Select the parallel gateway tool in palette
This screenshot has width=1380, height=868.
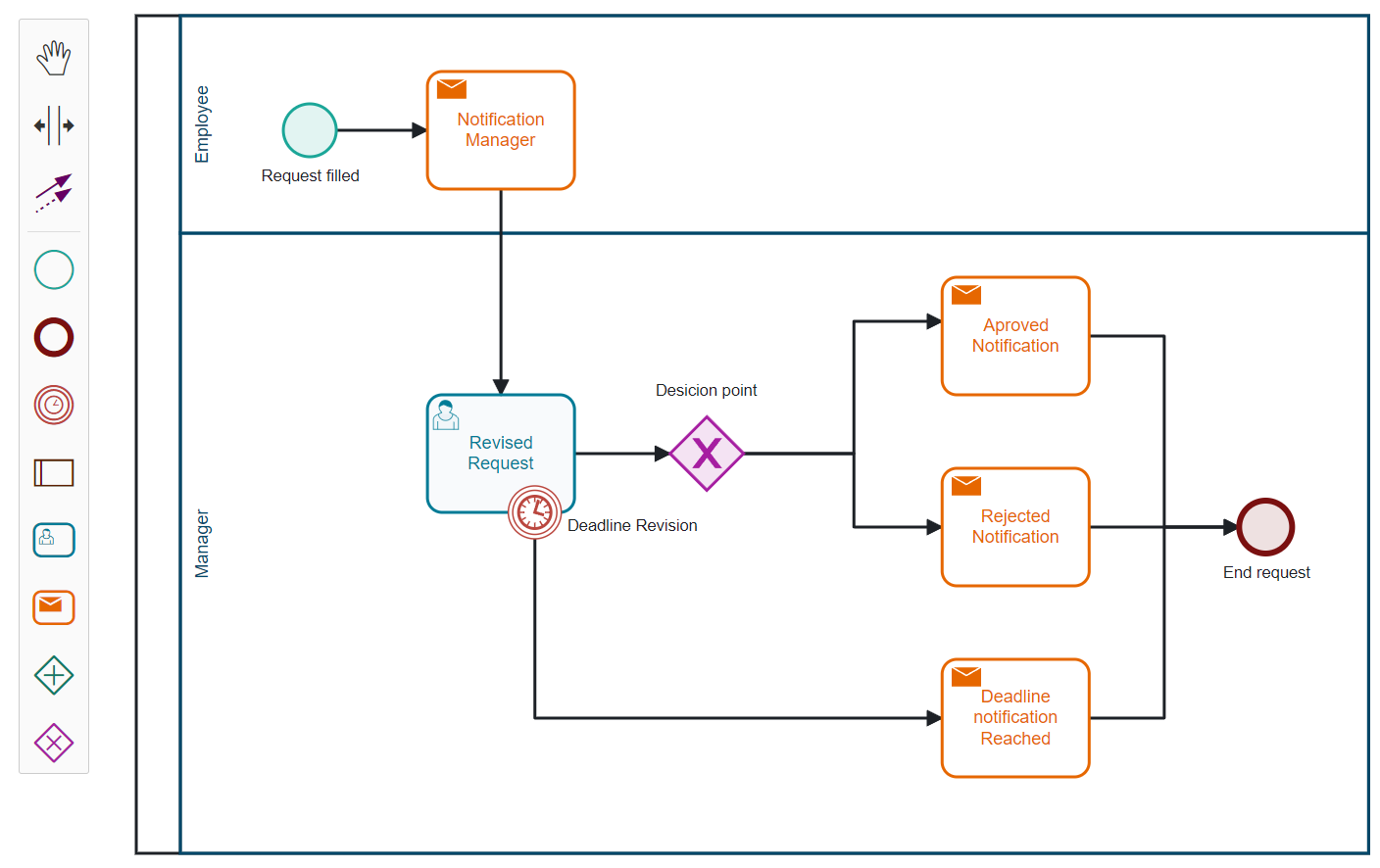(x=54, y=675)
